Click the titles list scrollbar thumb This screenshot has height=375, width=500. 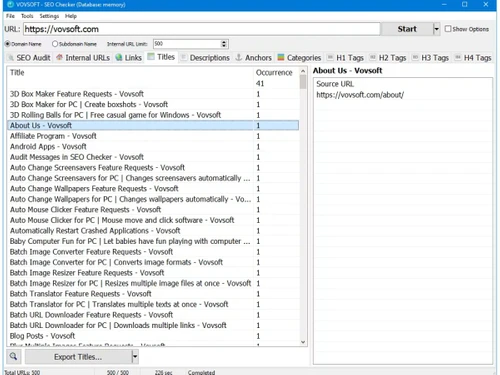tap(303, 82)
